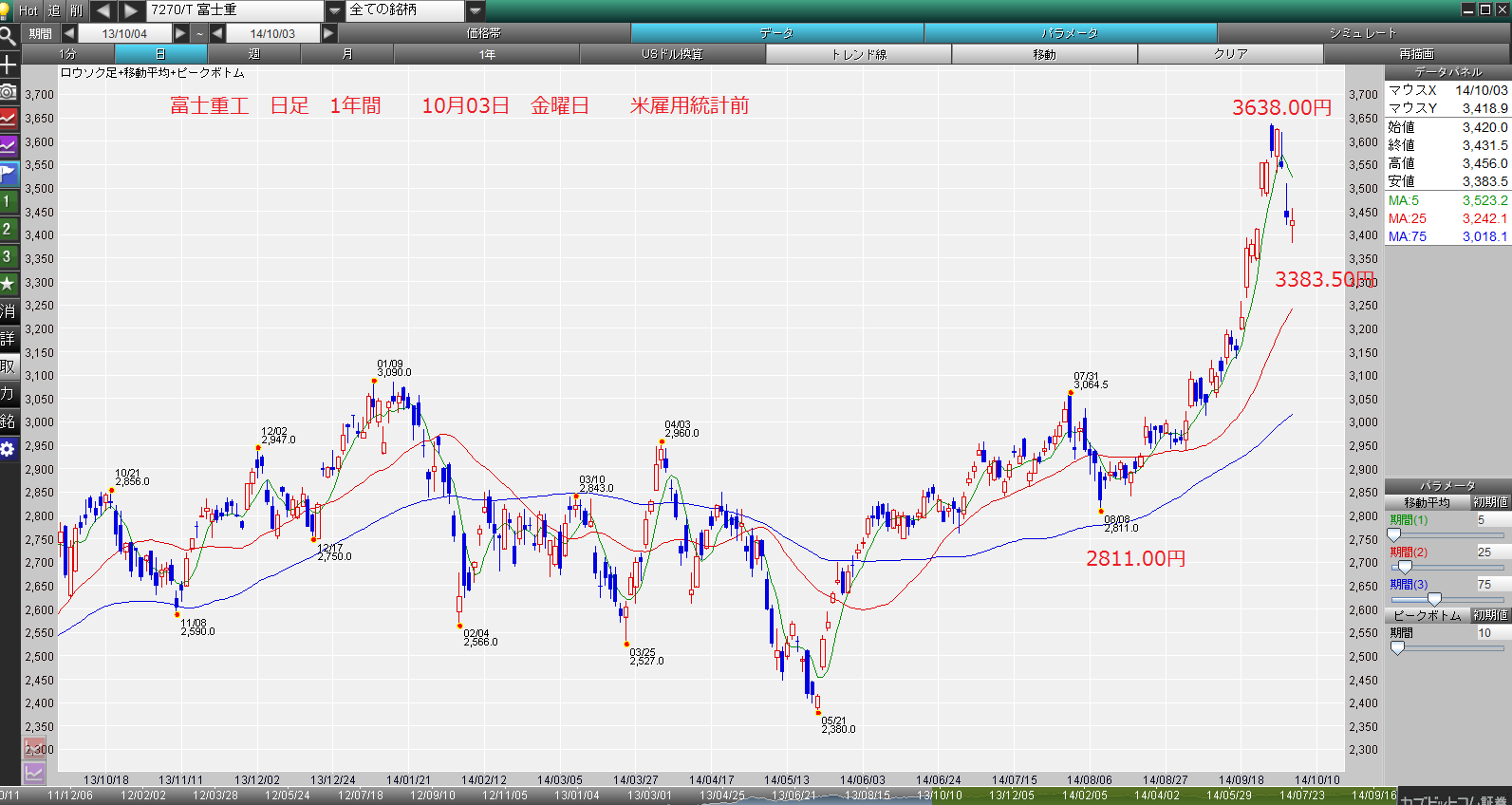Switch to green preset 2

pos(9,229)
